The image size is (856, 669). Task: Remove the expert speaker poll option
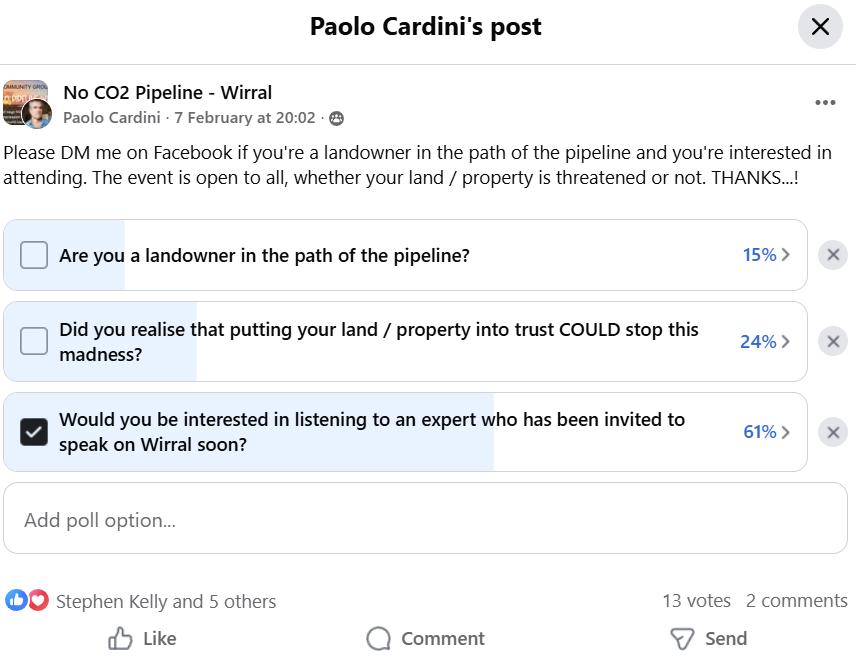click(x=832, y=432)
